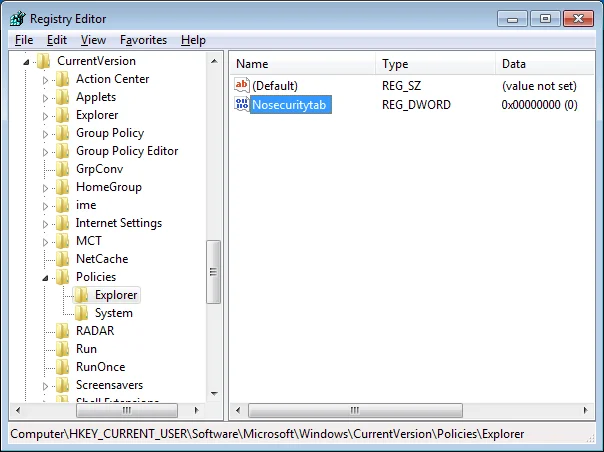This screenshot has width=604, height=452.
Task: Click the RunOnce folder icon
Action: coord(62,367)
